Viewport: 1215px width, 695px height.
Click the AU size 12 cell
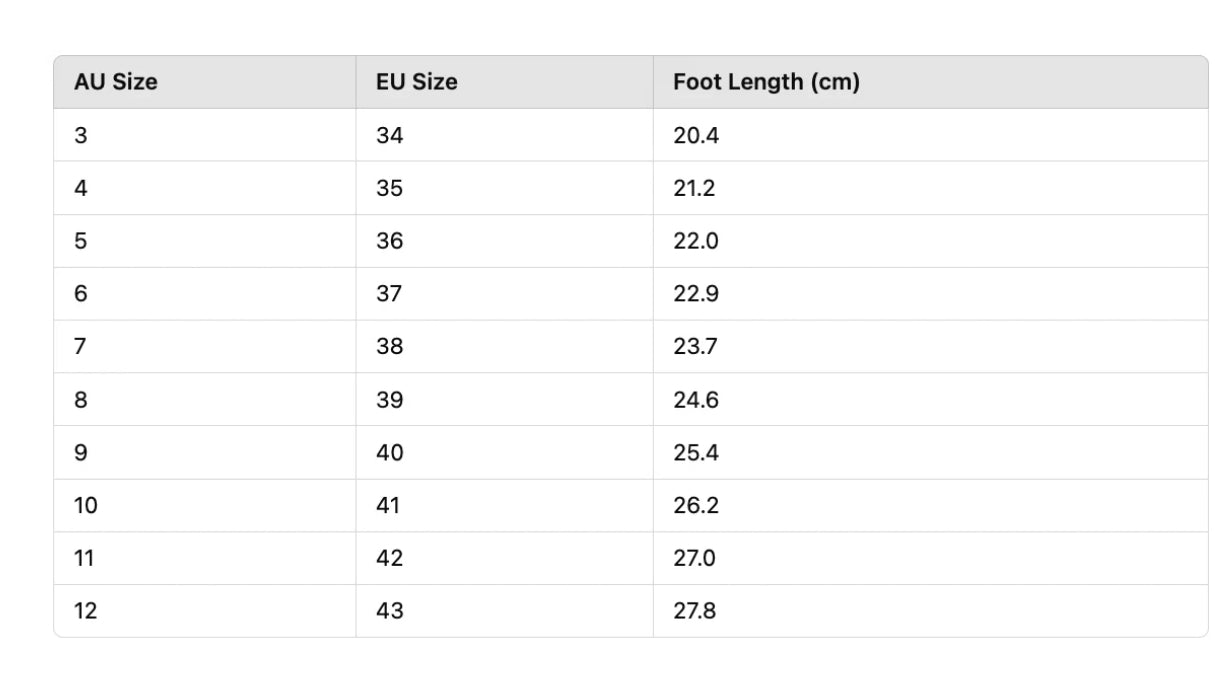pyautogui.click(x=205, y=611)
